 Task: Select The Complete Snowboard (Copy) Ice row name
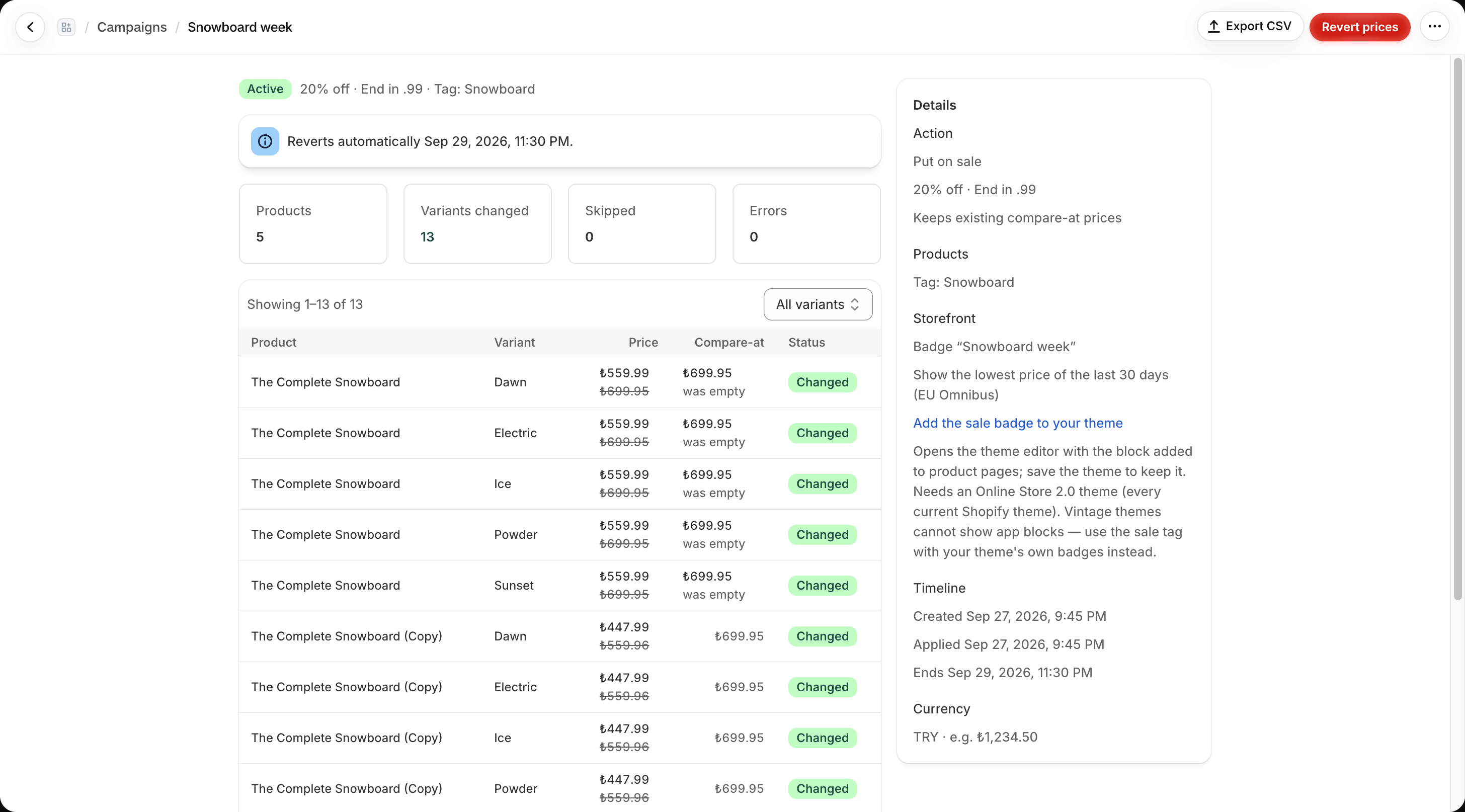click(x=346, y=738)
